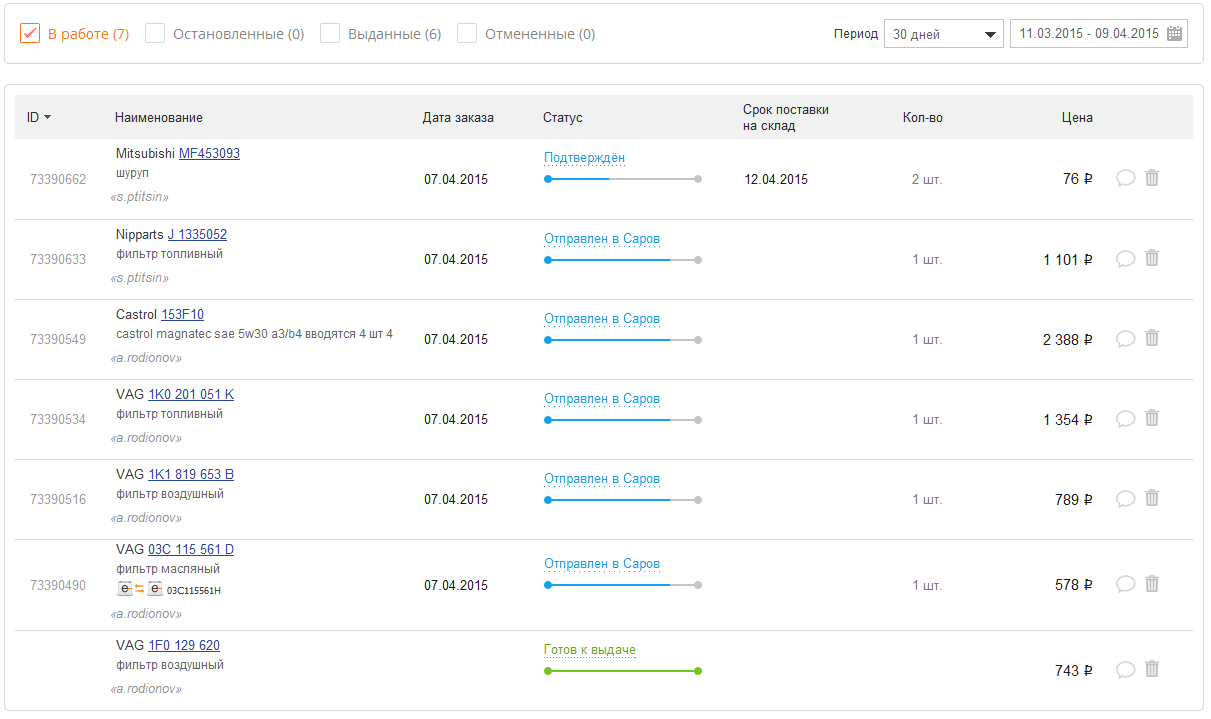Click trash icon for order 73390534
The image size is (1211, 719).
pos(1152,418)
